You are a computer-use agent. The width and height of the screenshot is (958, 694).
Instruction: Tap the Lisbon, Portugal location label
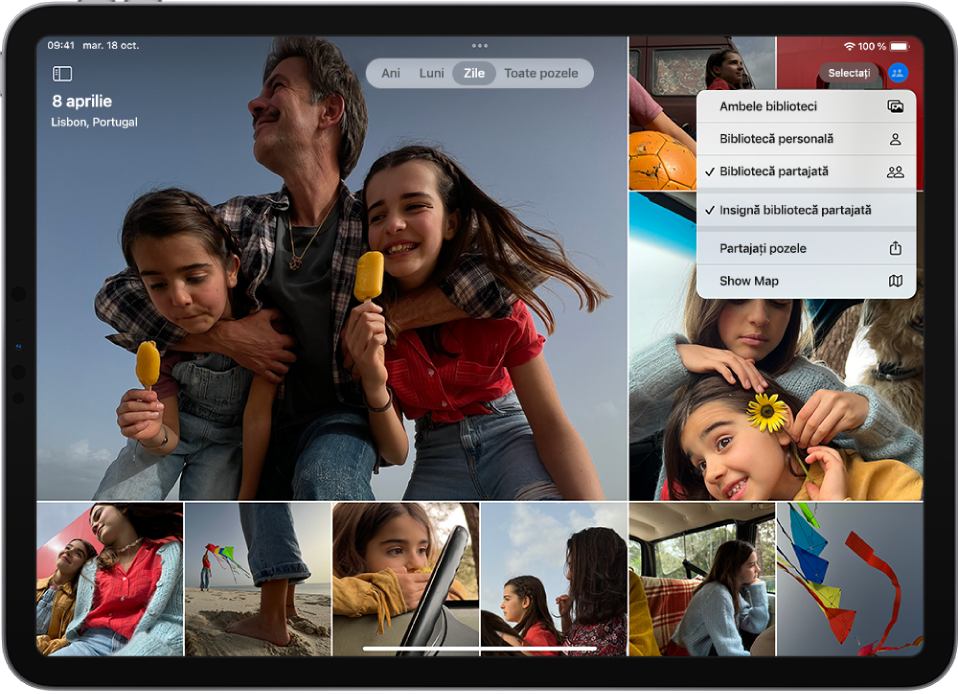(x=94, y=122)
